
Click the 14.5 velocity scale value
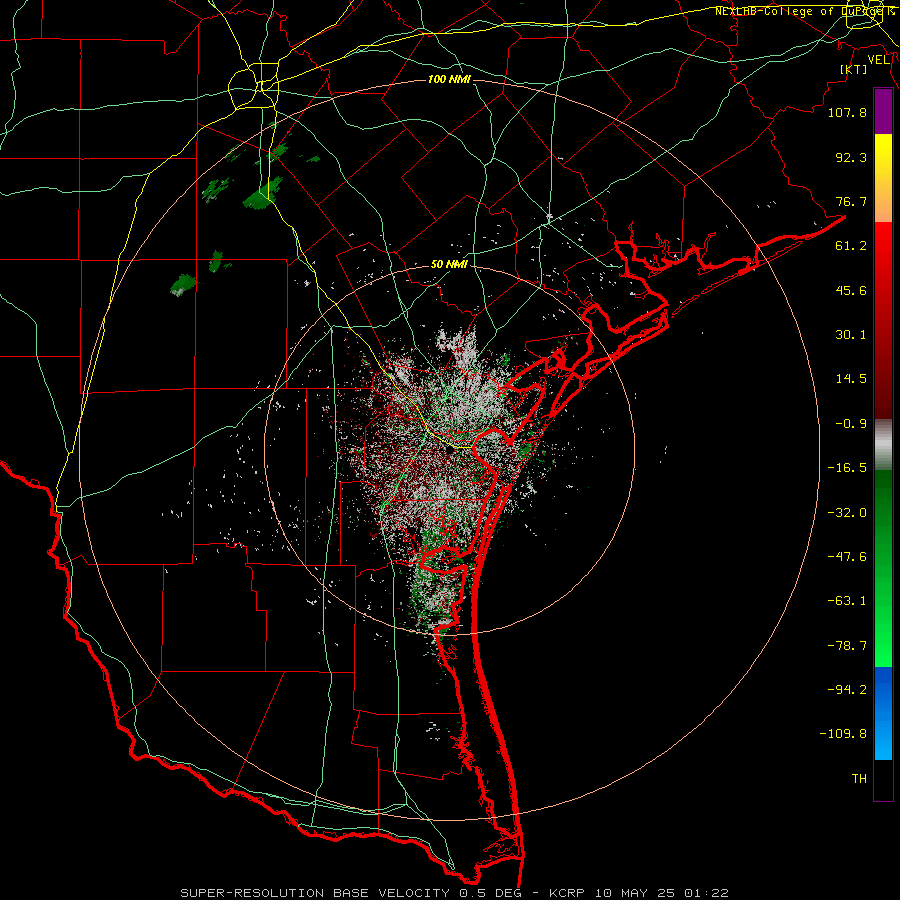coord(851,379)
